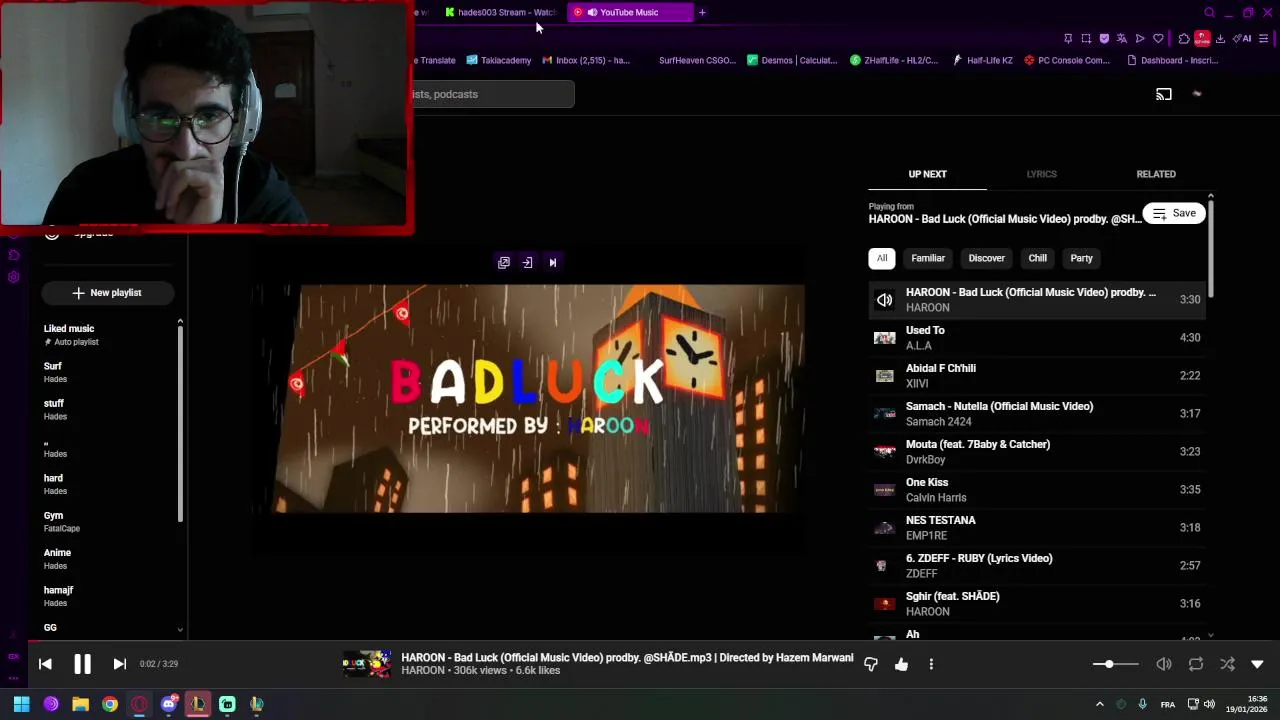This screenshot has height=720, width=1280.
Task: Switch to the LYRICS tab
Action: (1041, 174)
